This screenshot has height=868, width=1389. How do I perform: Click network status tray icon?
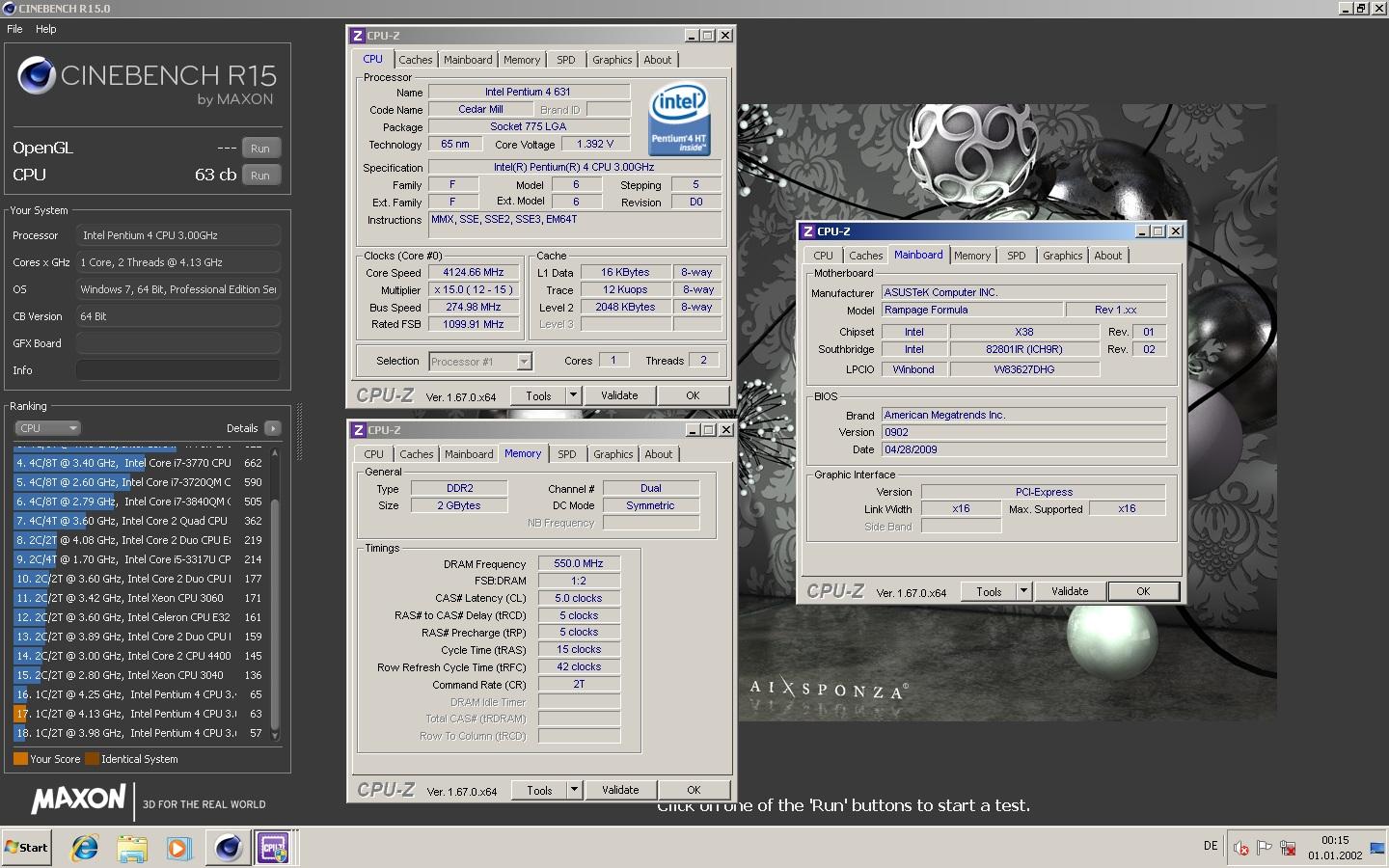click(x=1288, y=848)
